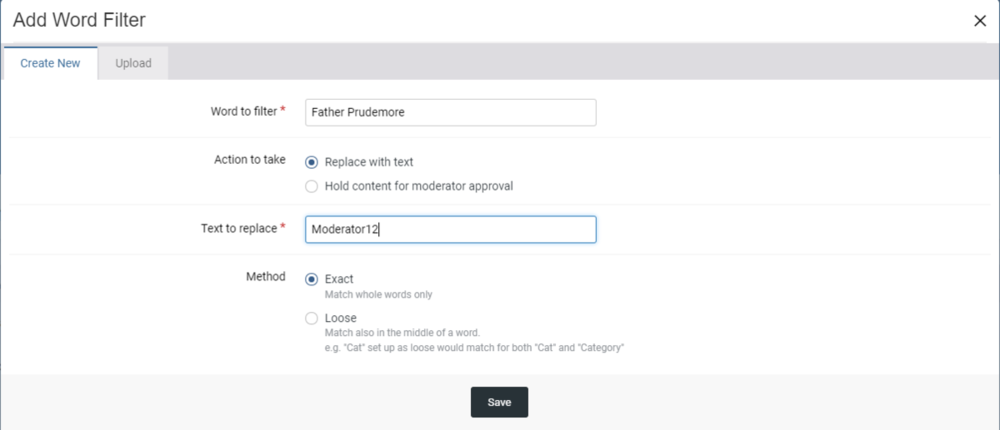Enable the Exact method radio button
1000x430 pixels.
[312, 279]
